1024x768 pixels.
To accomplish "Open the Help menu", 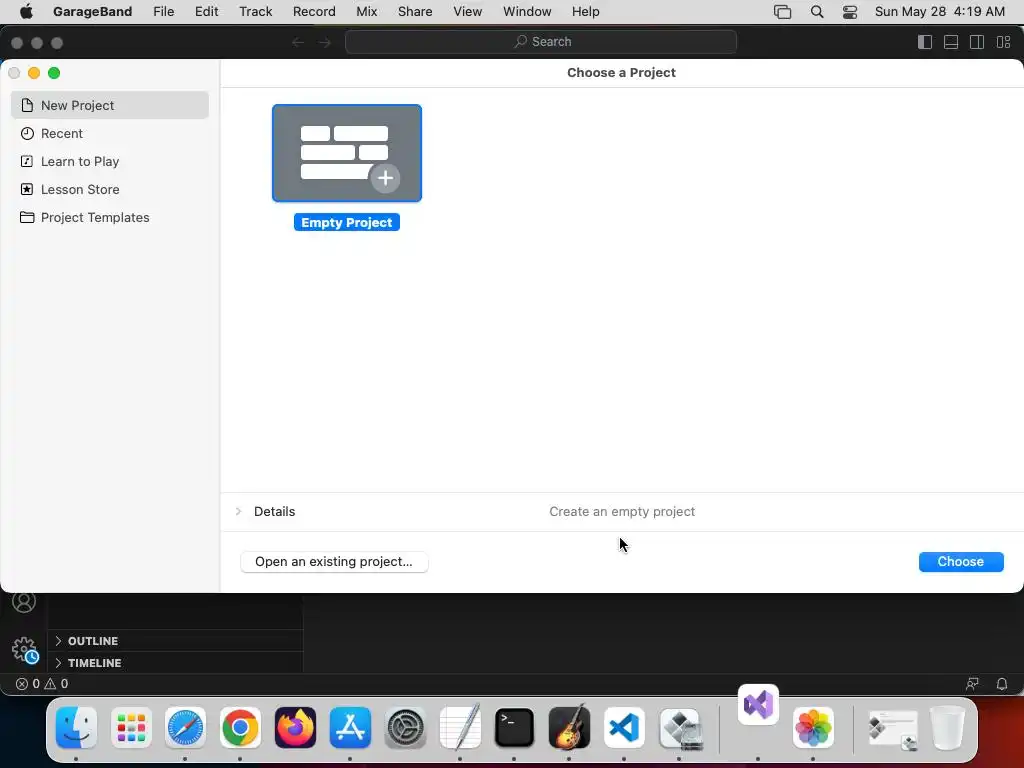I will pyautogui.click(x=586, y=12).
